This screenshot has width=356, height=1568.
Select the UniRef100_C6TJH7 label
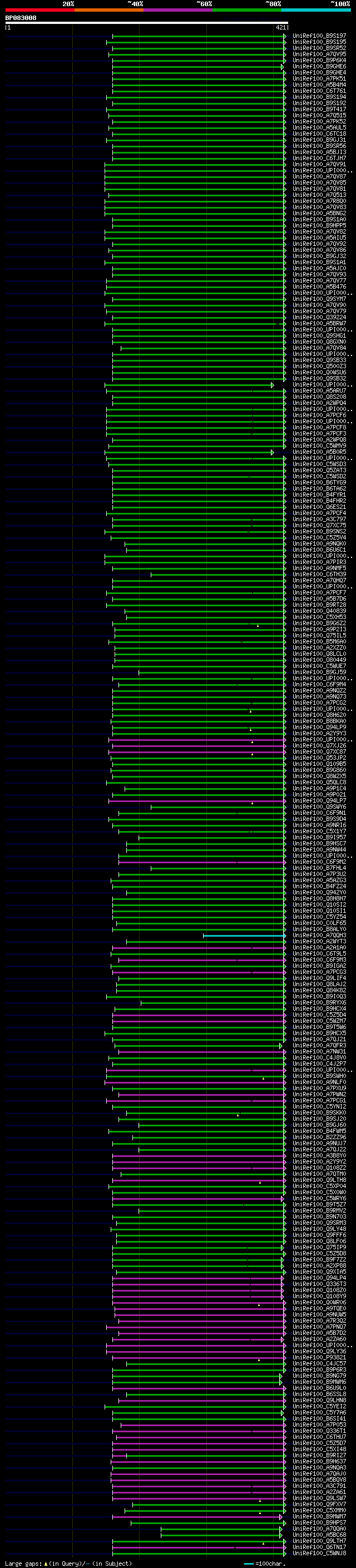pos(319,159)
